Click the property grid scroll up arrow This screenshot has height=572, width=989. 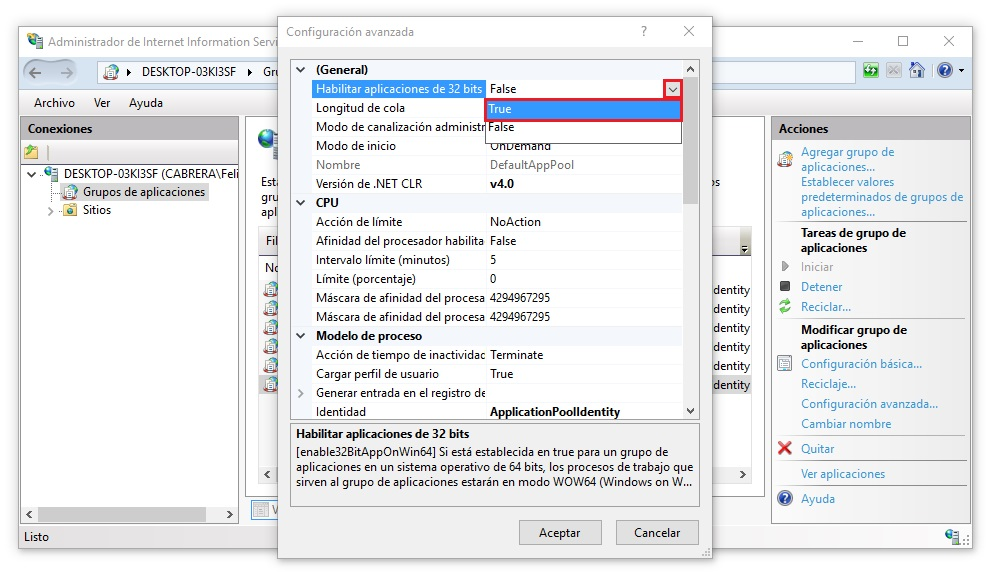pyautogui.click(x=691, y=69)
